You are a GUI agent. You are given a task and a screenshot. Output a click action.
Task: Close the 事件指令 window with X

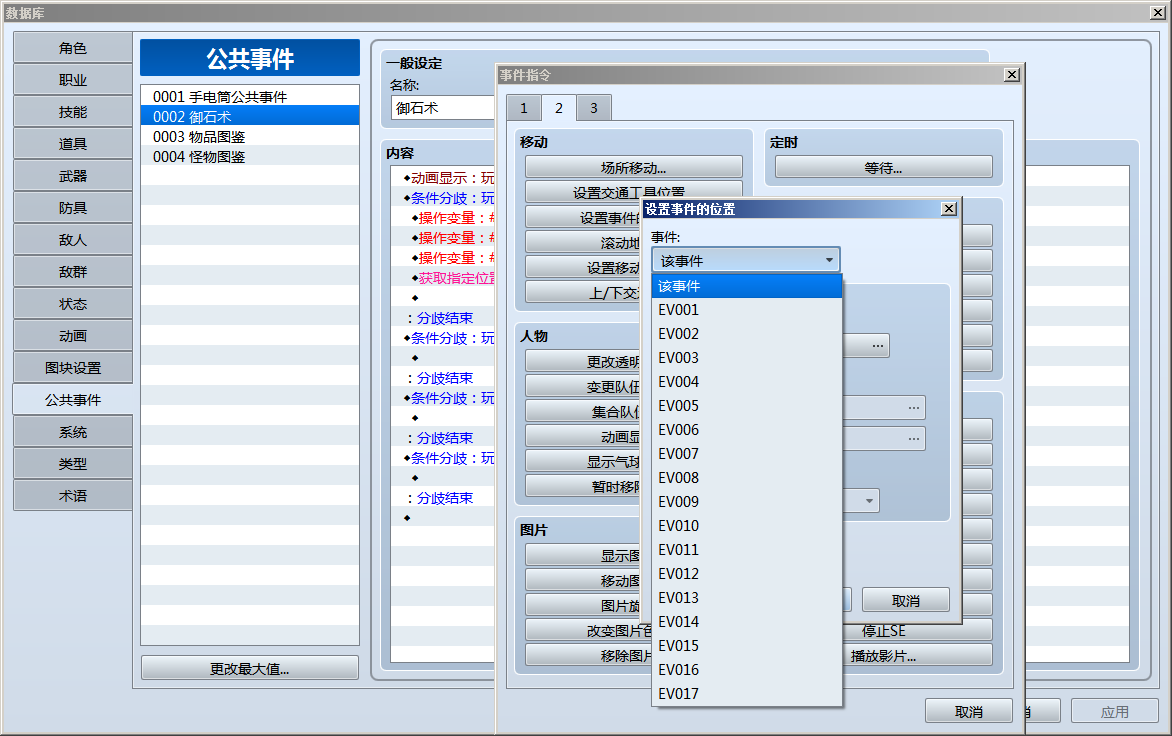coord(1011,75)
